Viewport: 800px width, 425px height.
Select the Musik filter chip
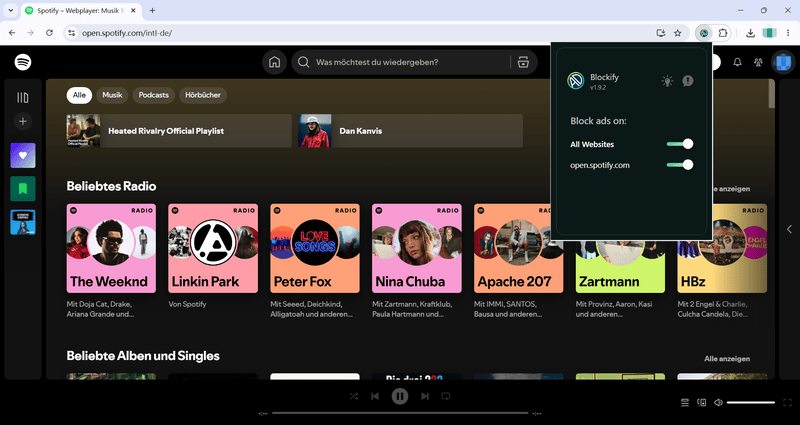click(112, 95)
